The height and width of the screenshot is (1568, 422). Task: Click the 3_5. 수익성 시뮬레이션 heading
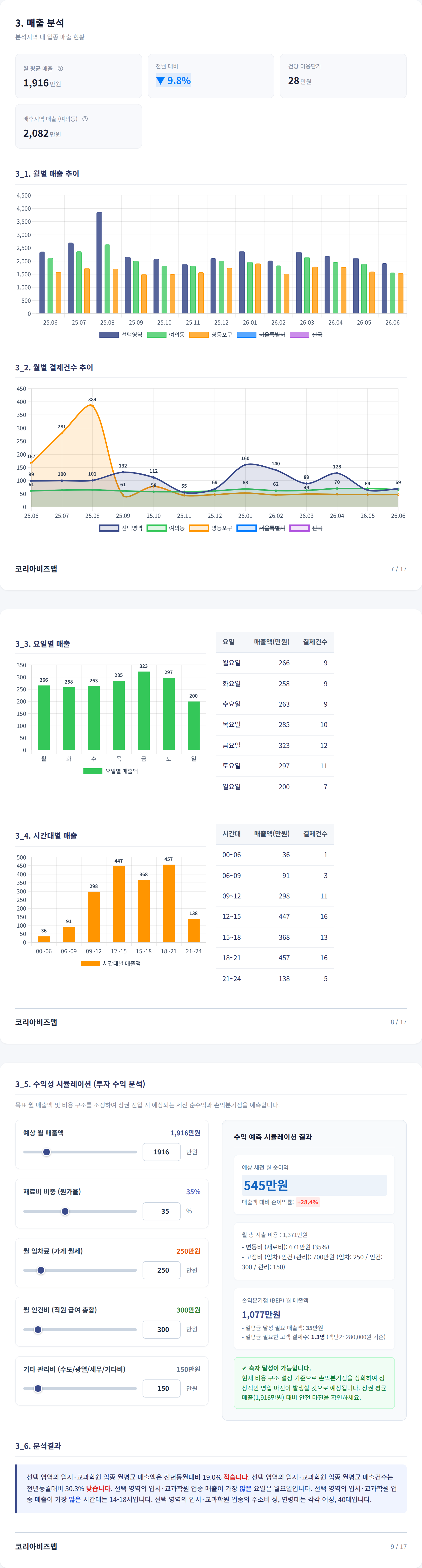tap(80, 1084)
